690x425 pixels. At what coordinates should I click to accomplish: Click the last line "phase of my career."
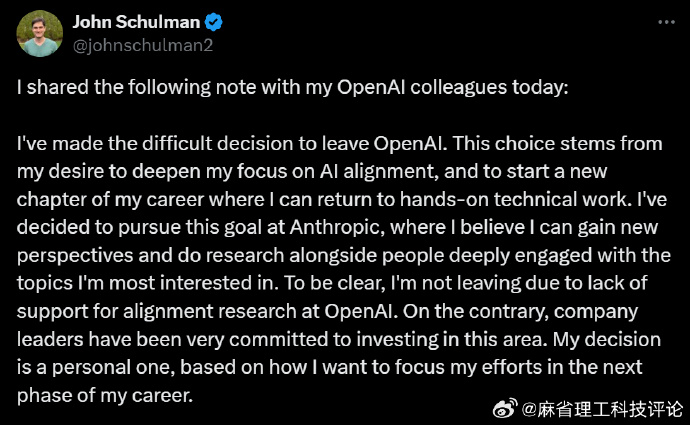(x=105, y=396)
